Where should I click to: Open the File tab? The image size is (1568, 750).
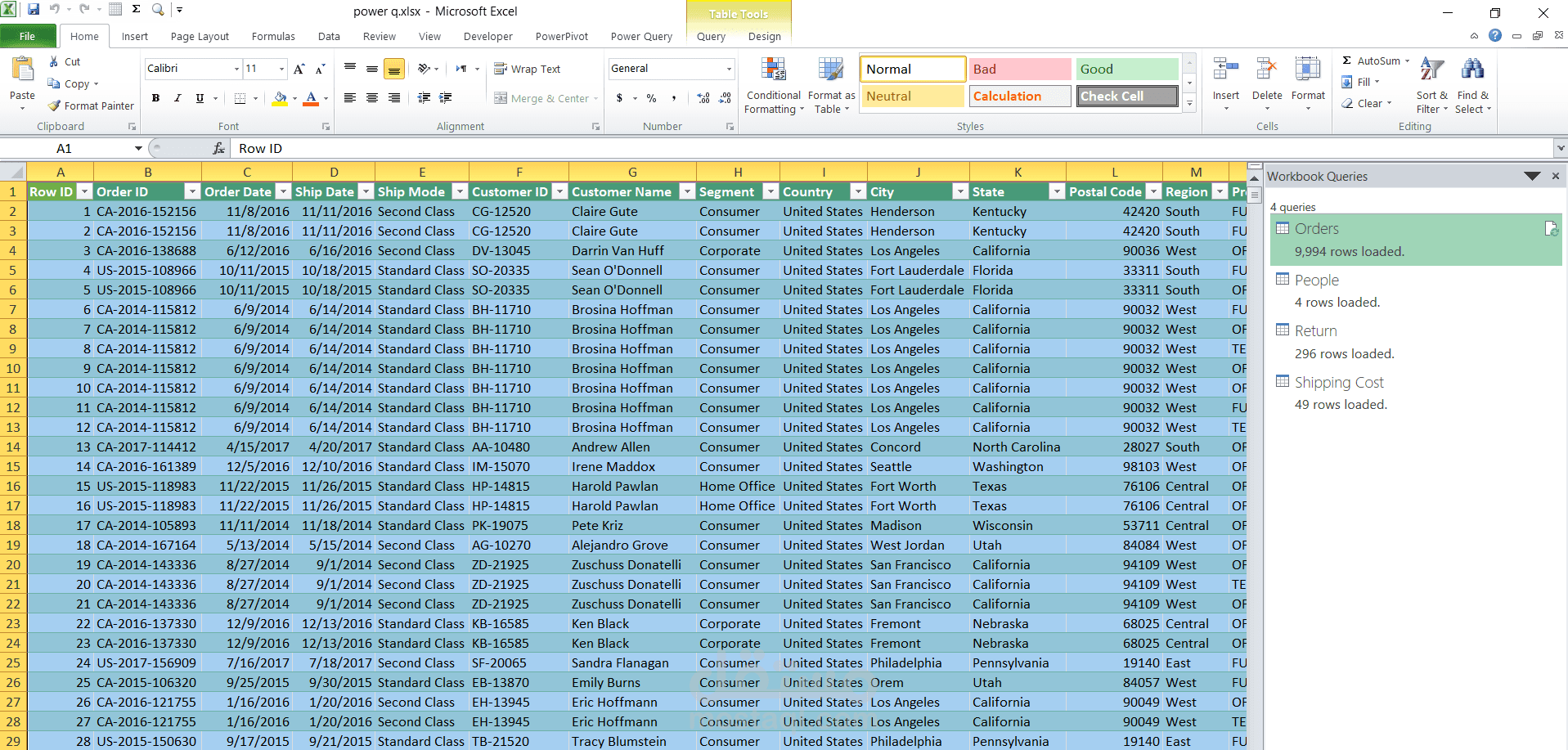28,36
